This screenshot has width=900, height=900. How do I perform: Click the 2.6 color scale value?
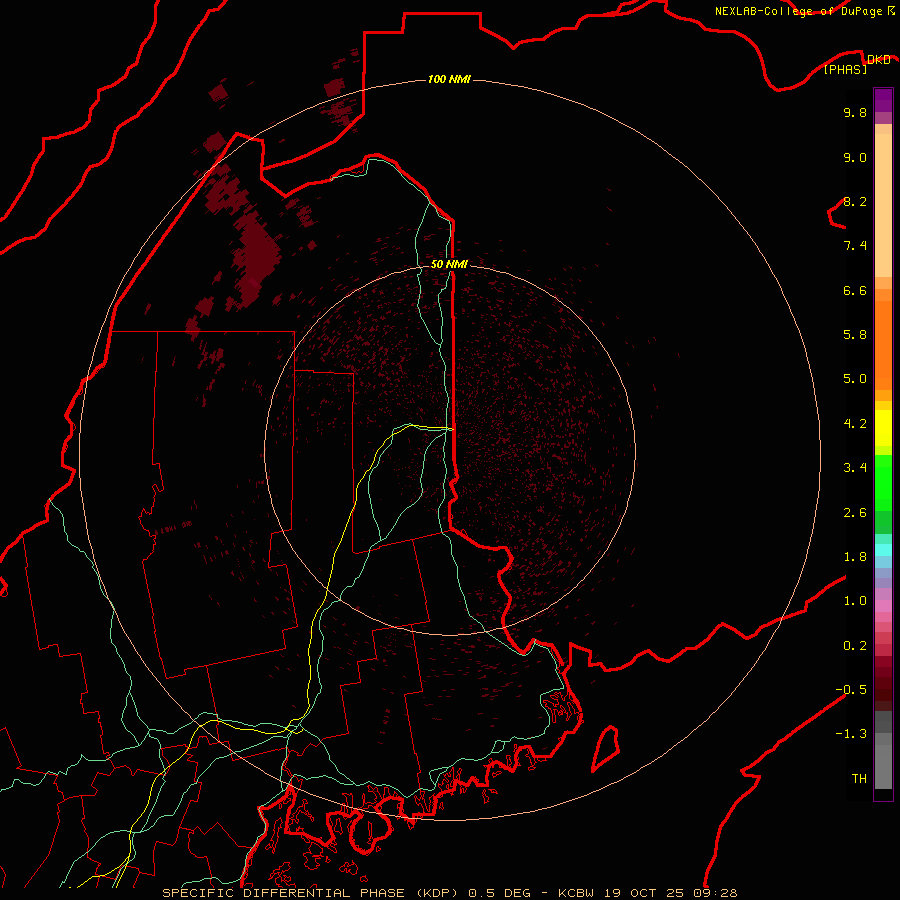[x=855, y=513]
